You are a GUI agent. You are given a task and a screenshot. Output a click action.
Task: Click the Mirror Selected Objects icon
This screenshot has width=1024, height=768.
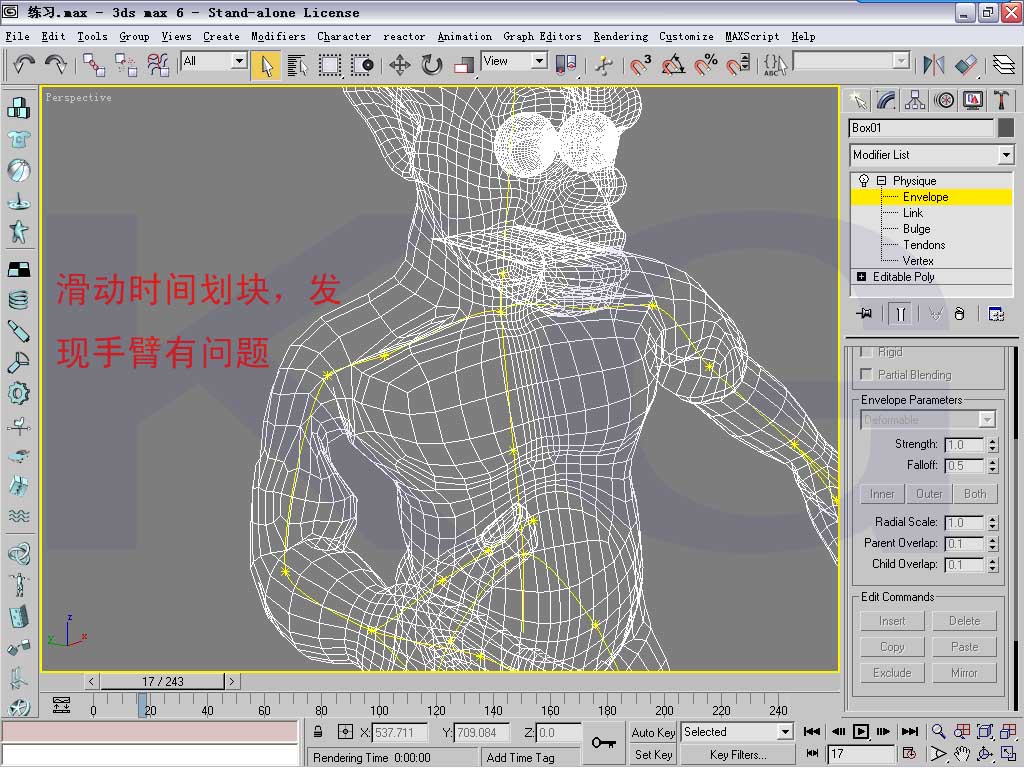[933, 65]
